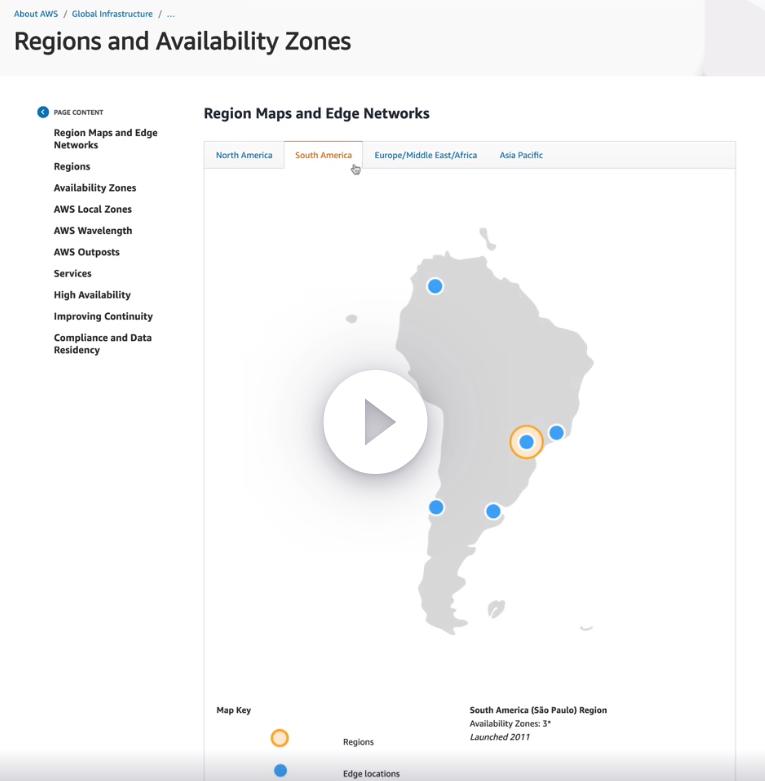Click the Launched 2011 text
Image resolution: width=765 pixels, height=781 pixels.
click(x=500, y=737)
